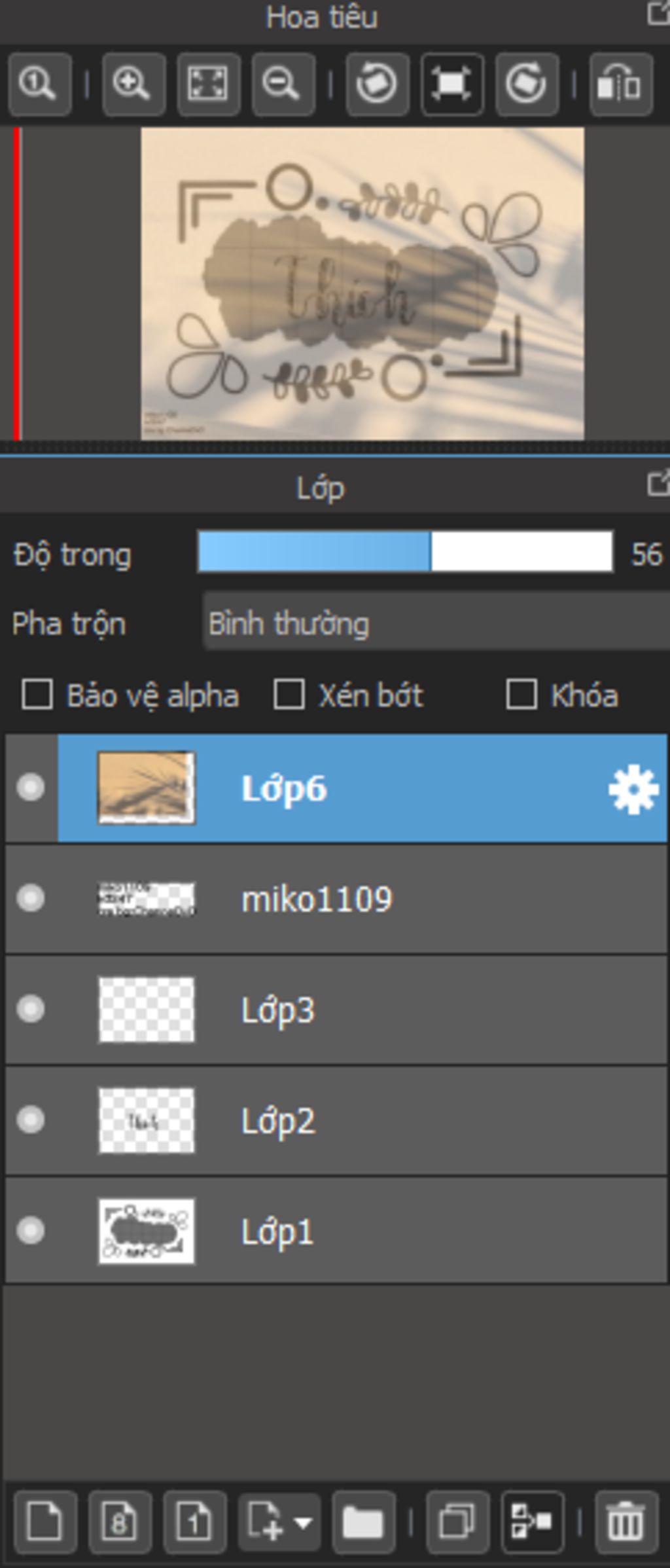Adjust the Độ trong opacity slider
Image resolution: width=670 pixels, height=1568 pixels.
click(406, 552)
